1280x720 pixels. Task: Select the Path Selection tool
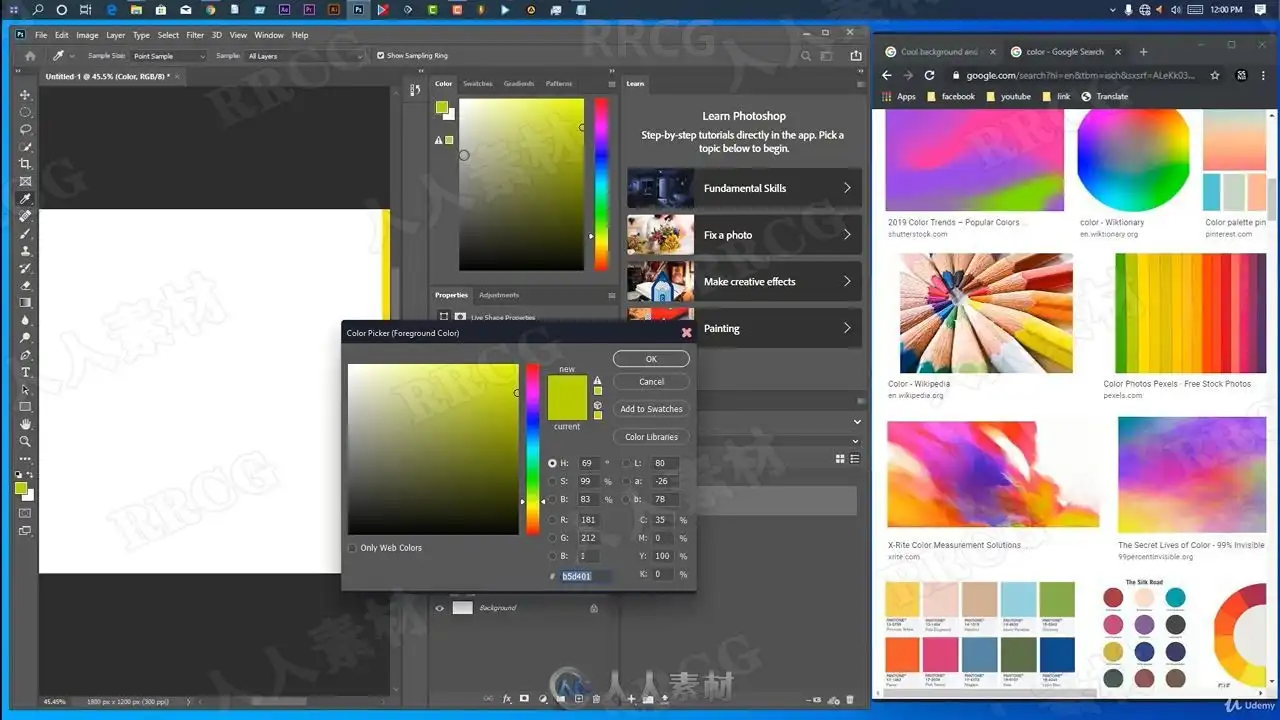[26, 389]
